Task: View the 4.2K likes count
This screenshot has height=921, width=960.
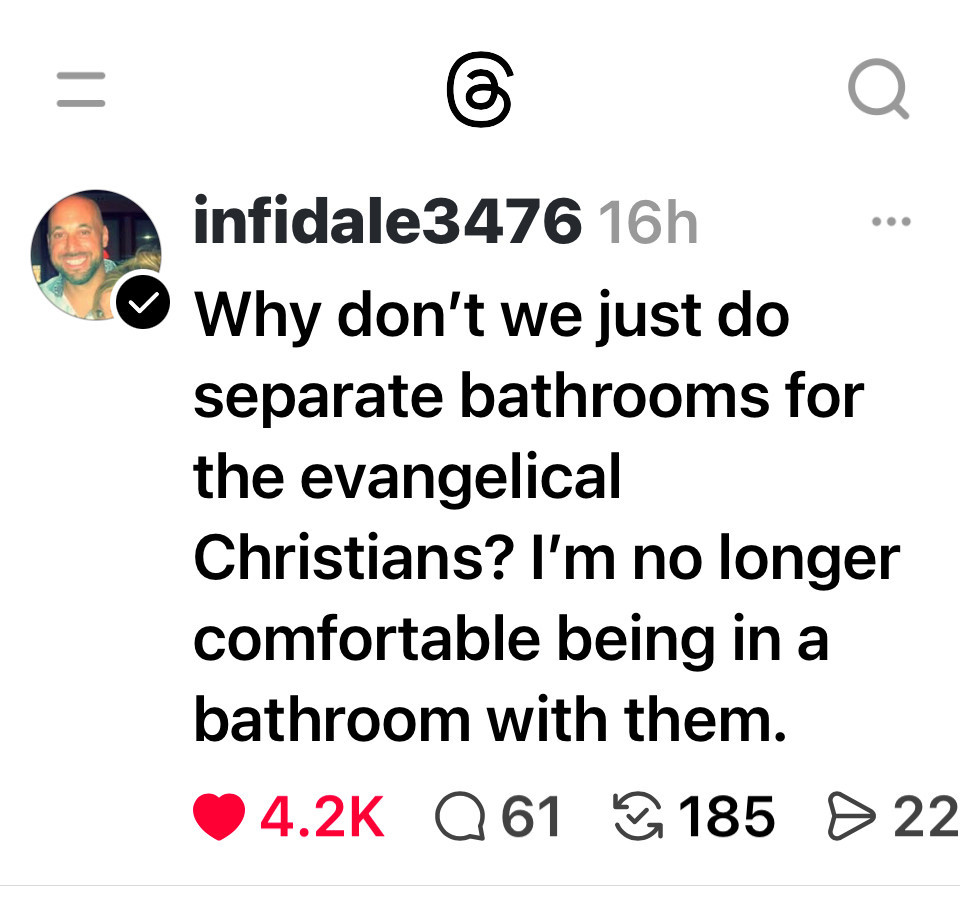Action: coord(323,816)
